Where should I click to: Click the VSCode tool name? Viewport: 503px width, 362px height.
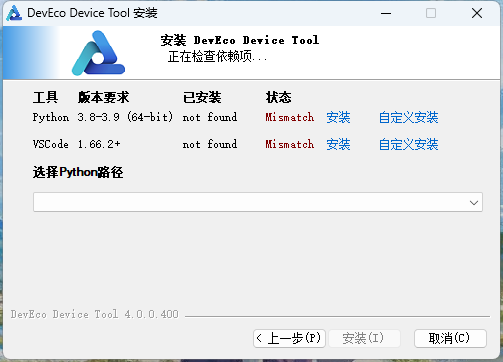tap(51, 144)
